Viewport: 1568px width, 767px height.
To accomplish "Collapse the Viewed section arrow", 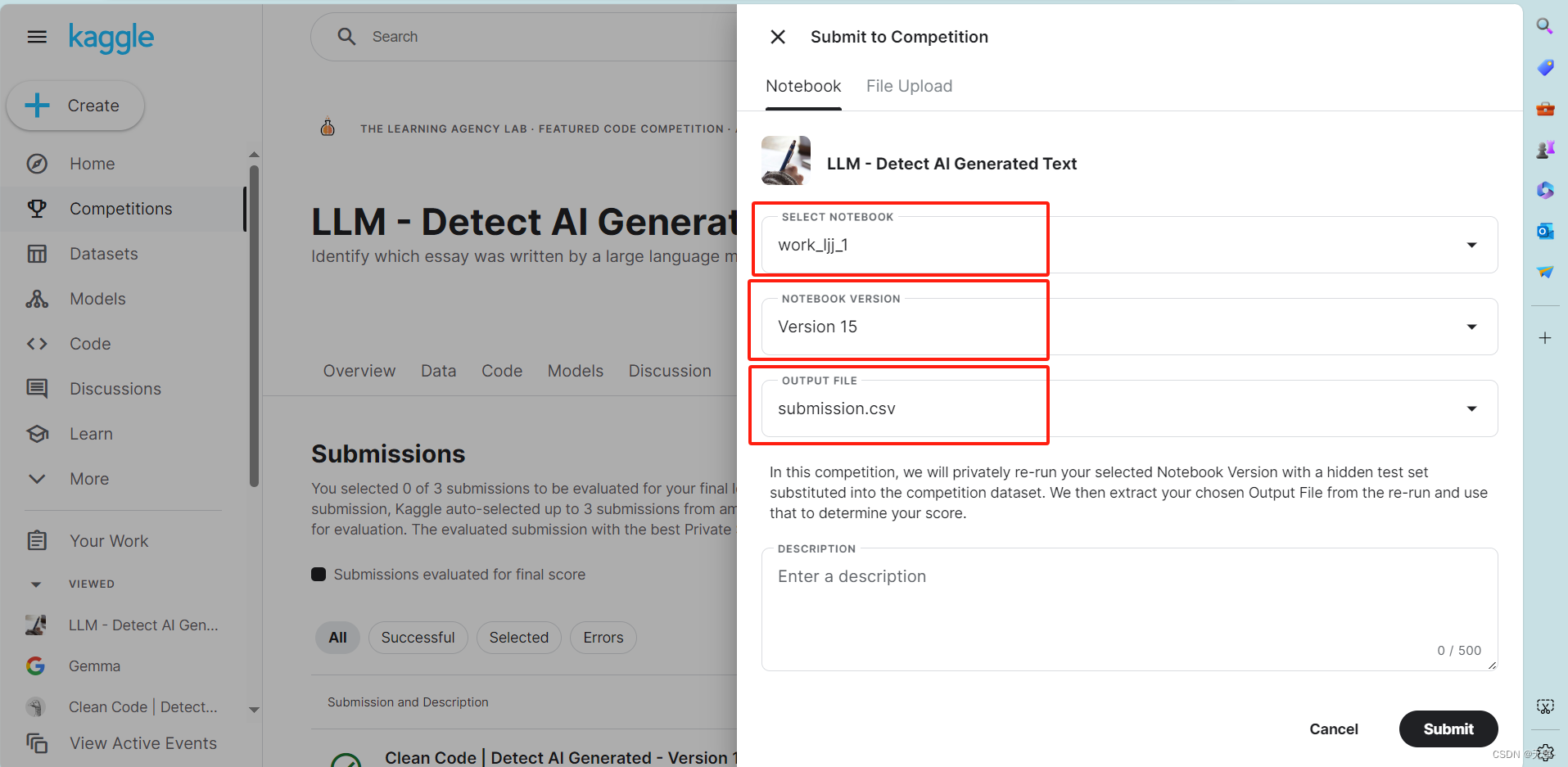I will pos(35,584).
